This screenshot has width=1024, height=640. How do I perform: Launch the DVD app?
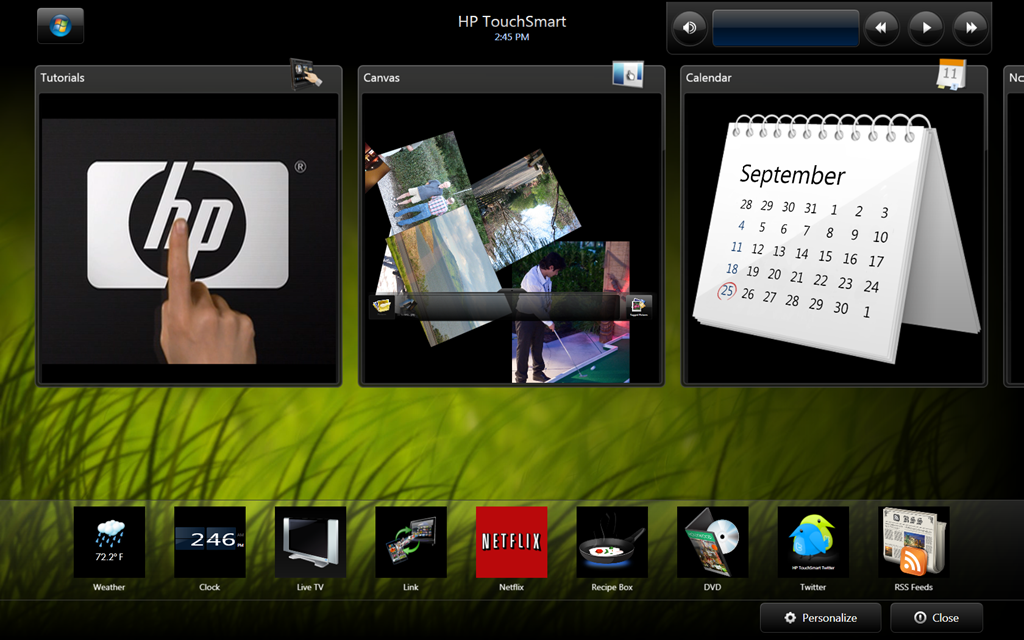(712, 542)
